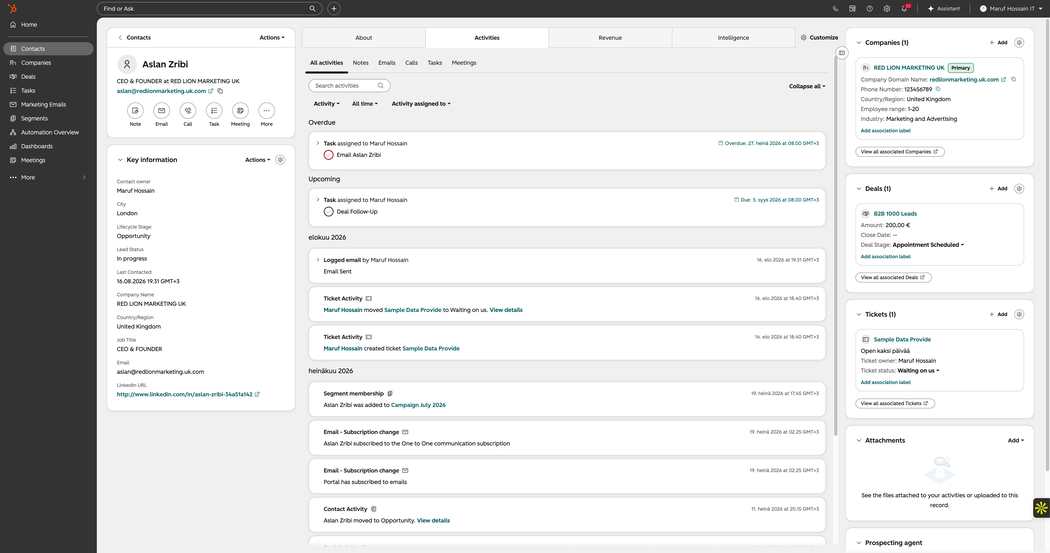Click the green widget icon at right edge
The image size is (1050, 553).
1041,508
